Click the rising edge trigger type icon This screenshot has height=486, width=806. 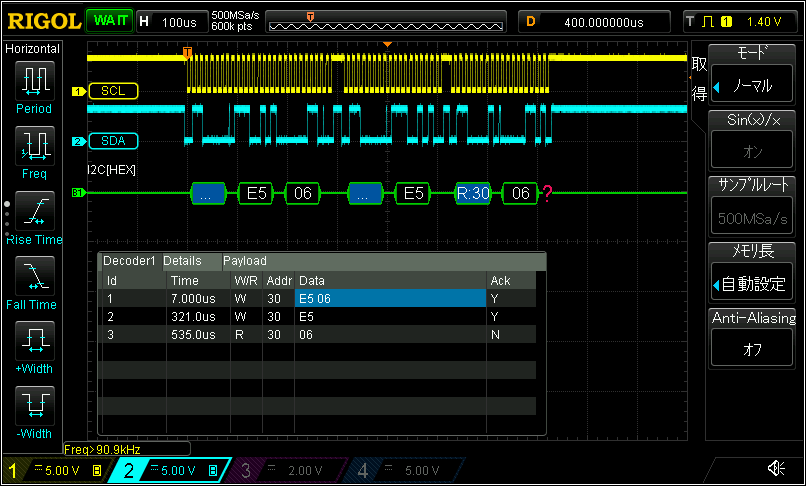tap(708, 22)
